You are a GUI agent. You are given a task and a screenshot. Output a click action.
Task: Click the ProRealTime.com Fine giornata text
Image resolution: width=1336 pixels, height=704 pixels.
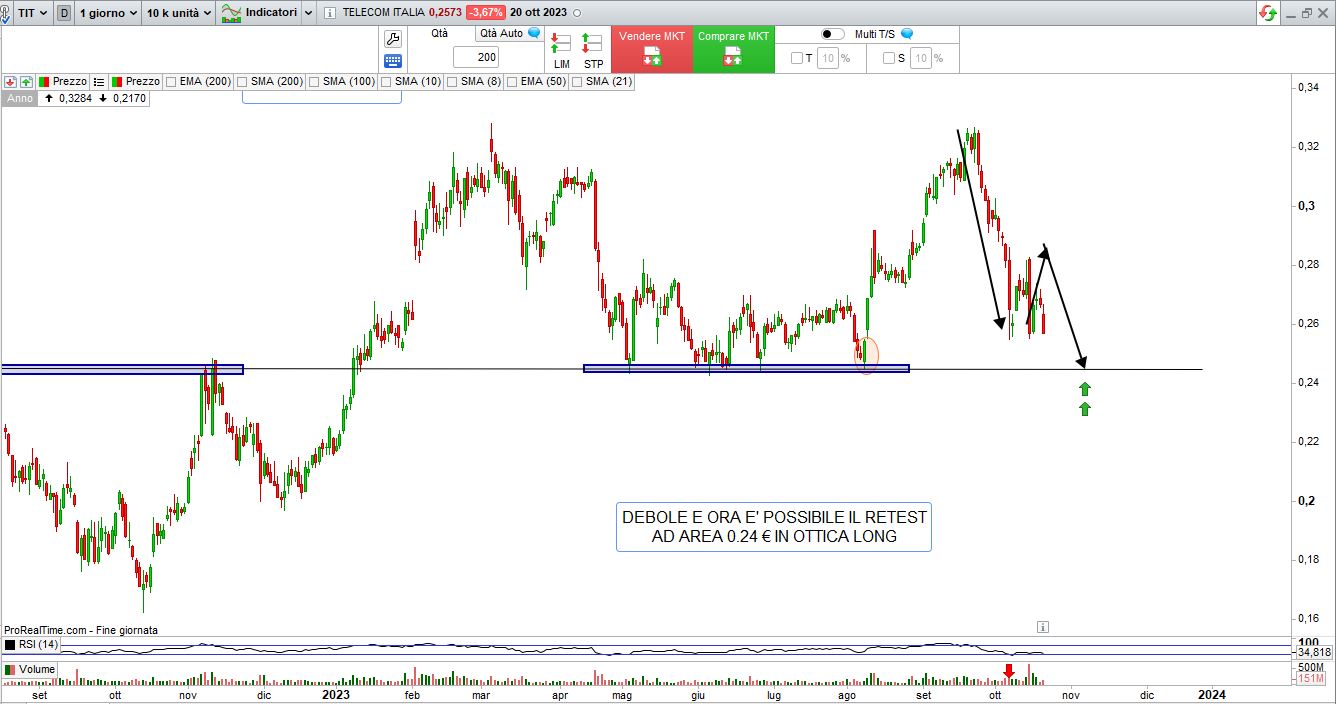pos(81,630)
